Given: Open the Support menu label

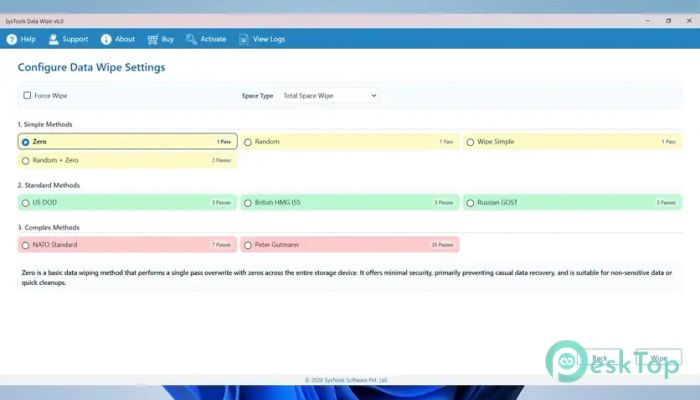Looking at the screenshot, I should point(75,39).
